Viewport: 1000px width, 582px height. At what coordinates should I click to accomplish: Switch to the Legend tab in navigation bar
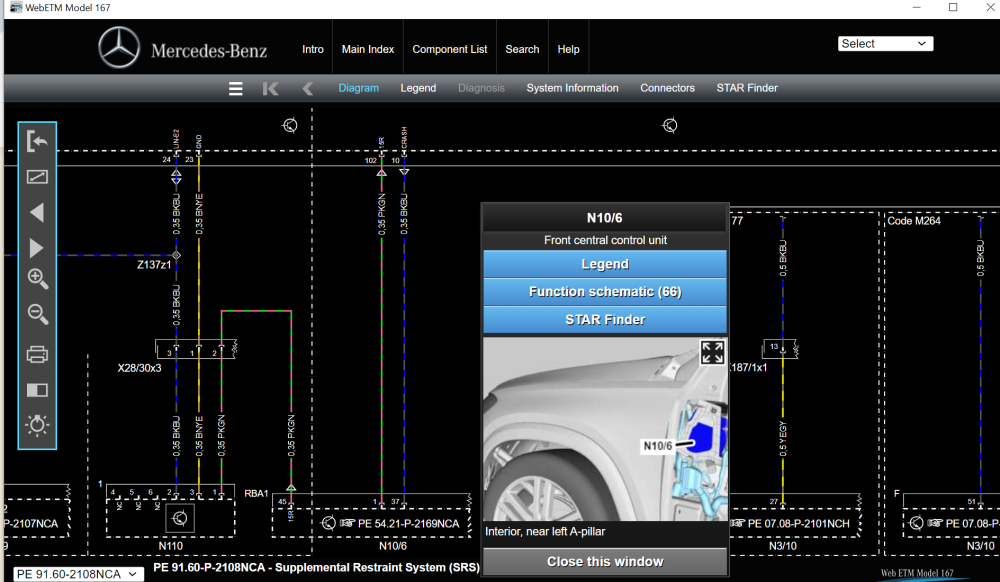pos(418,88)
